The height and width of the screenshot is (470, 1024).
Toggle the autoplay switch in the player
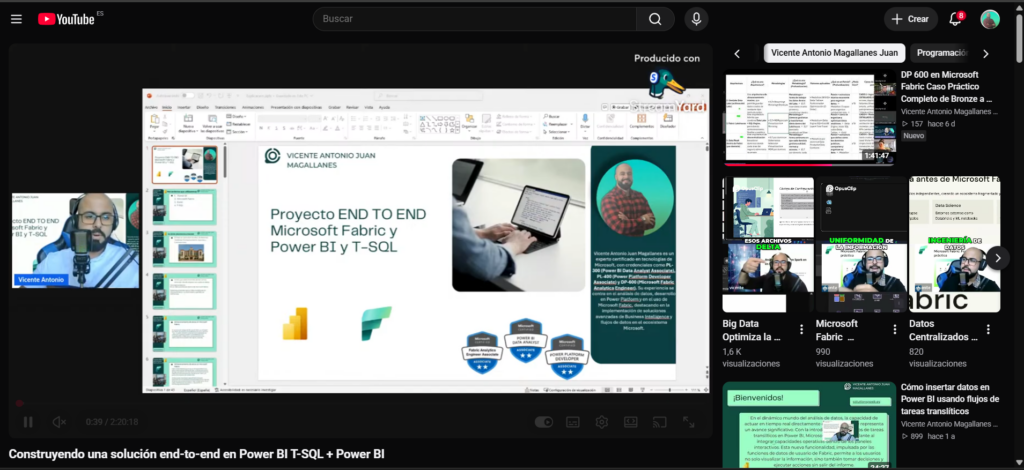point(543,422)
